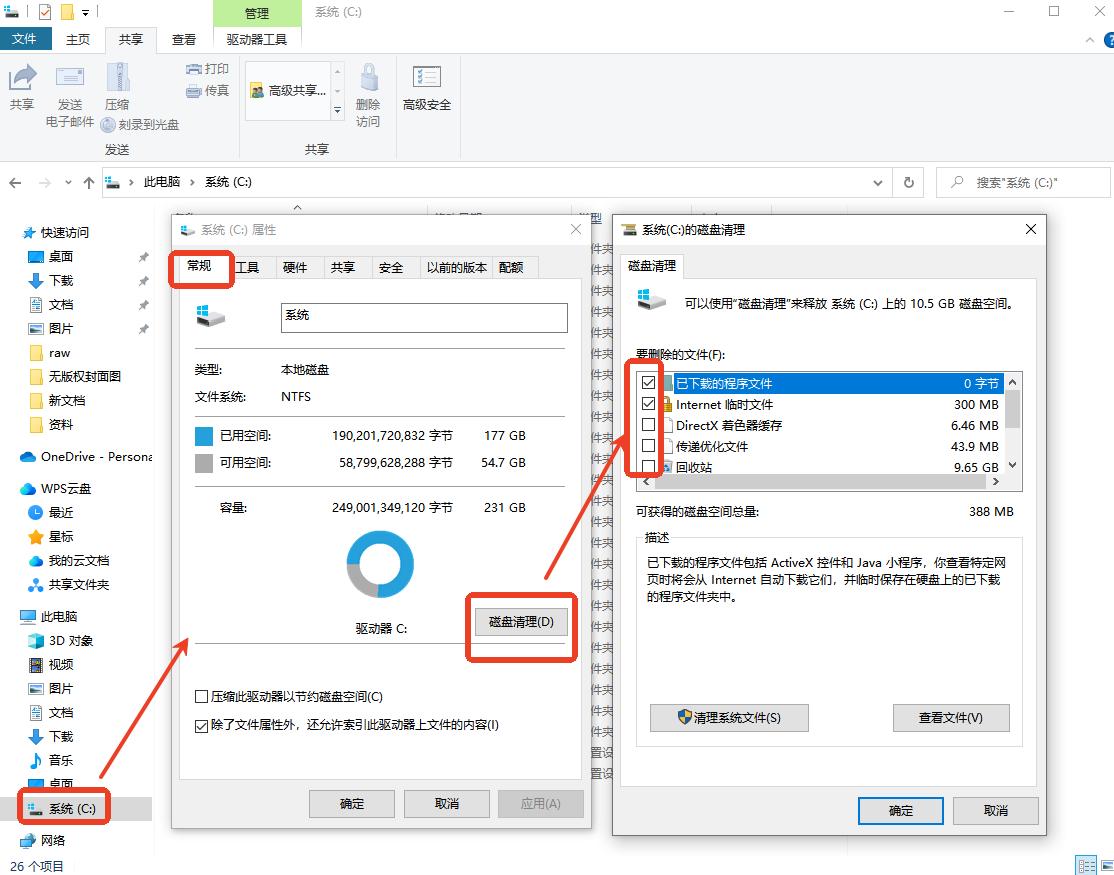The width and height of the screenshot is (1114, 875).
Task: Open 高级安全 settings icon
Action: tap(427, 79)
